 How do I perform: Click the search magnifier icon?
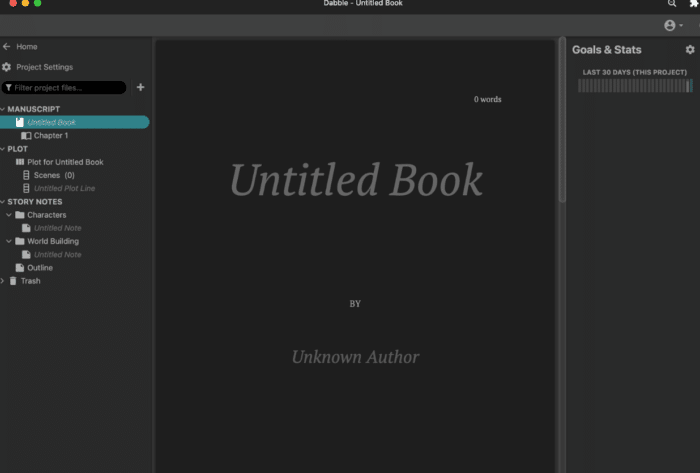(672, 3)
